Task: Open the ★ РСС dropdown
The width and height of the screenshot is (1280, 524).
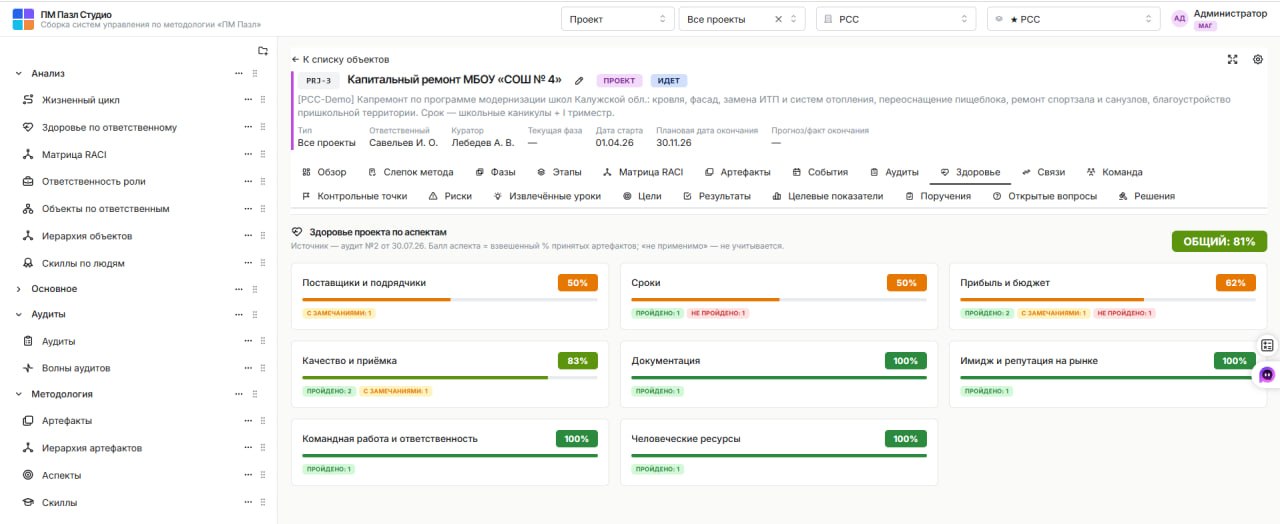Action: [x=1074, y=19]
